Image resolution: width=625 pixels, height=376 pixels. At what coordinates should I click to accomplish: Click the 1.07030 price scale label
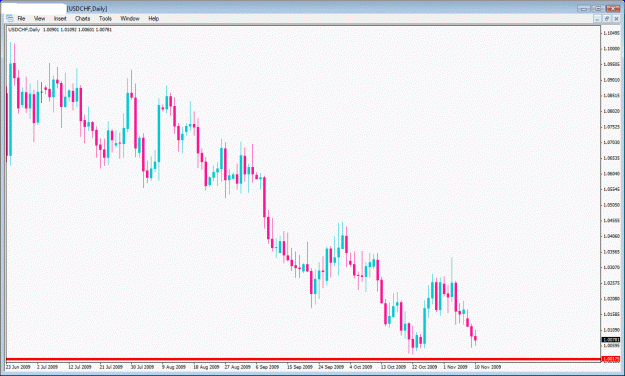[x=611, y=142]
